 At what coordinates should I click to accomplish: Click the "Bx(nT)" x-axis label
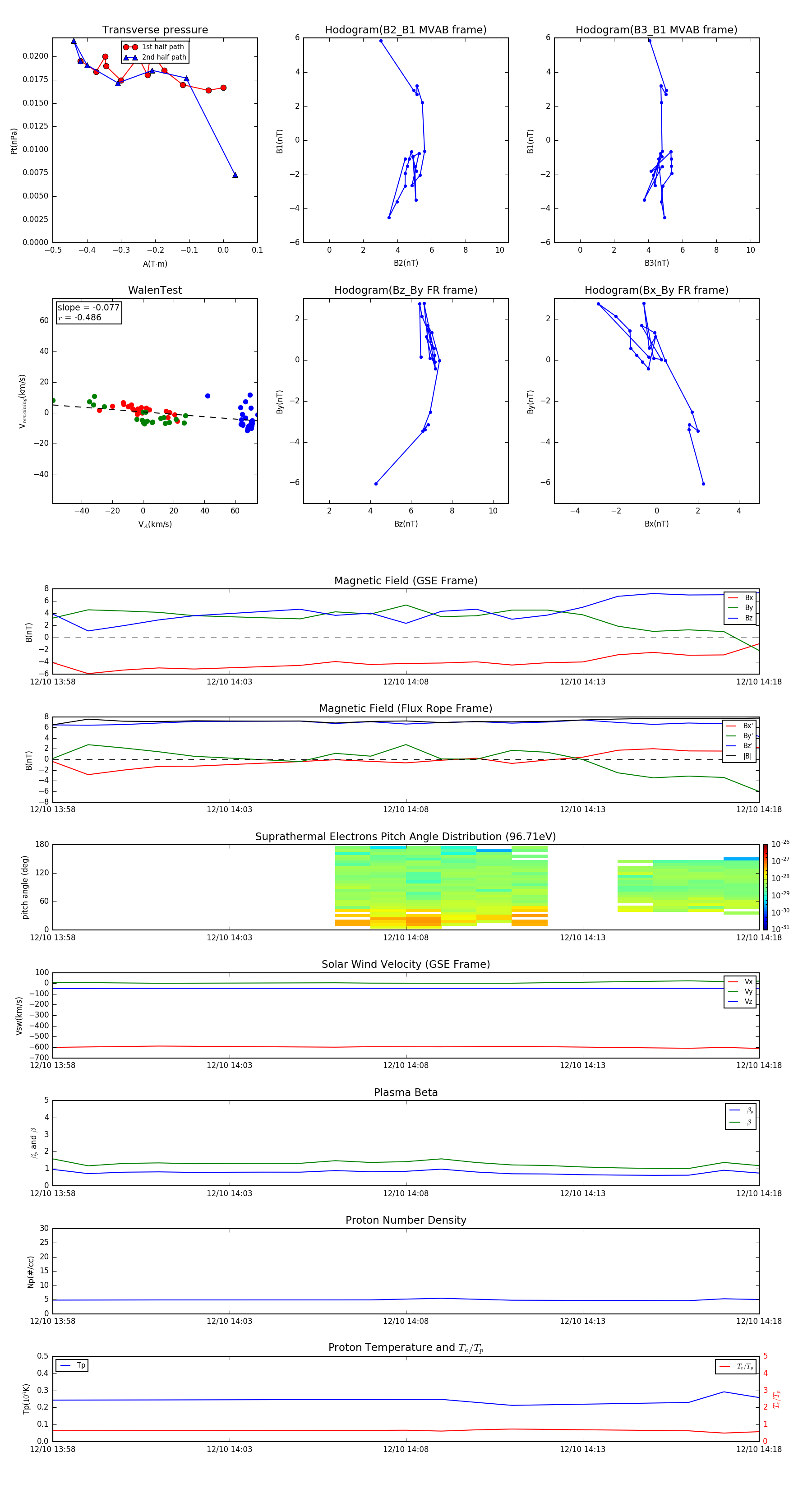point(656,524)
